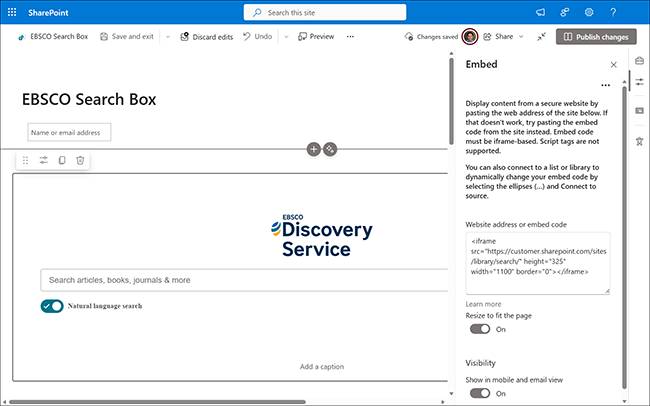Open the megaphone announcements icon
Viewport: 650px width, 406px height.
point(540,12)
